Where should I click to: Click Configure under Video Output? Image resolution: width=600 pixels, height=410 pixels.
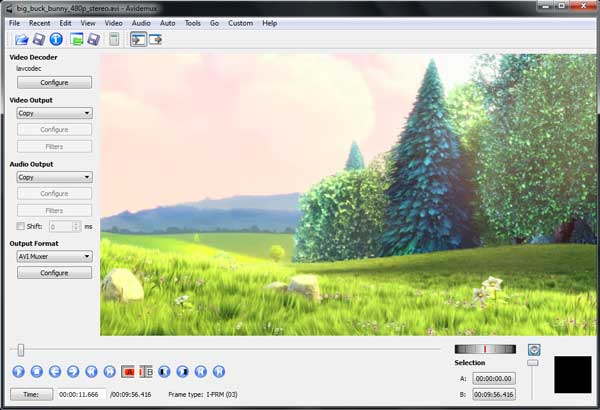[54, 129]
